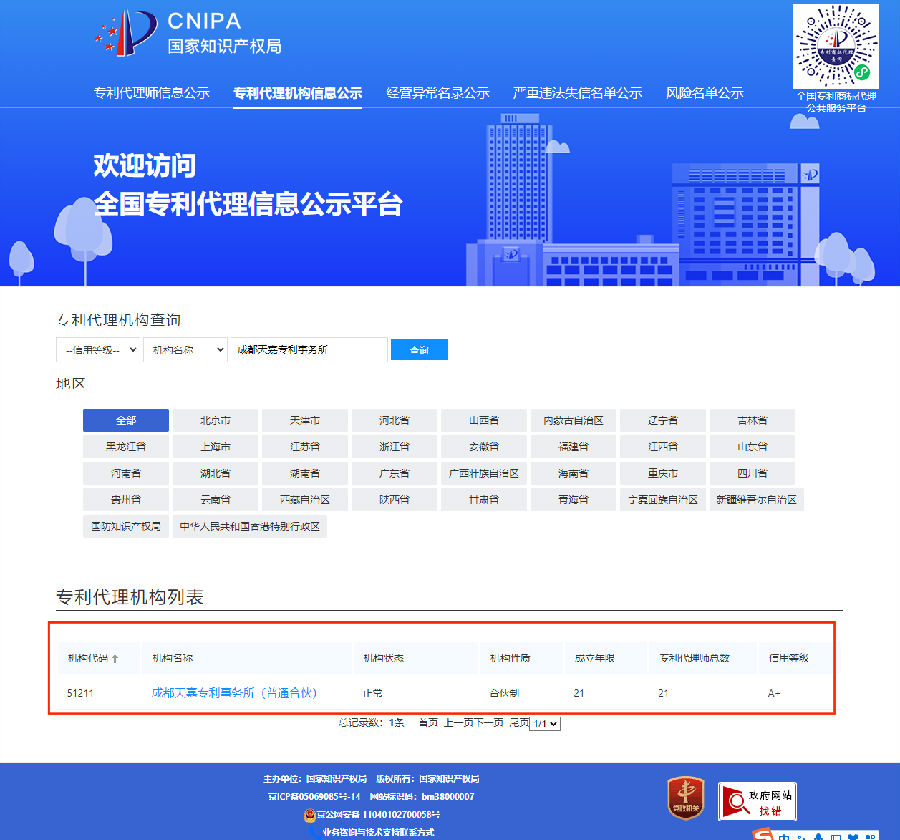Select 中华人民共和国香港特别行政区 region
Image resolution: width=900 pixels, height=840 pixels.
coord(250,526)
